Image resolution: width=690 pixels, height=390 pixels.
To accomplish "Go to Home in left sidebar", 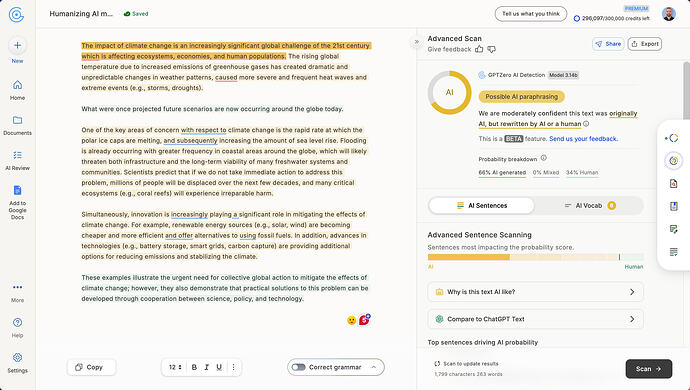I will click(x=17, y=90).
